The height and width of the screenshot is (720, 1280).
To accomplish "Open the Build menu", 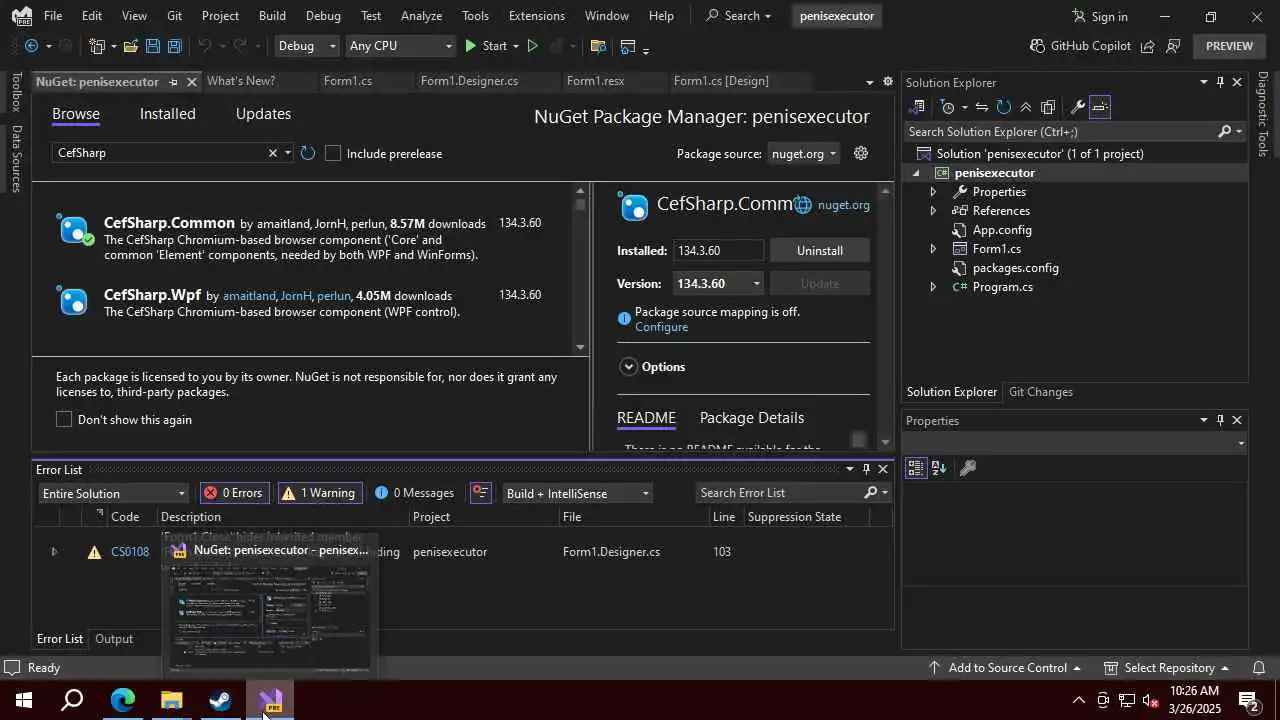I will pyautogui.click(x=272, y=16).
